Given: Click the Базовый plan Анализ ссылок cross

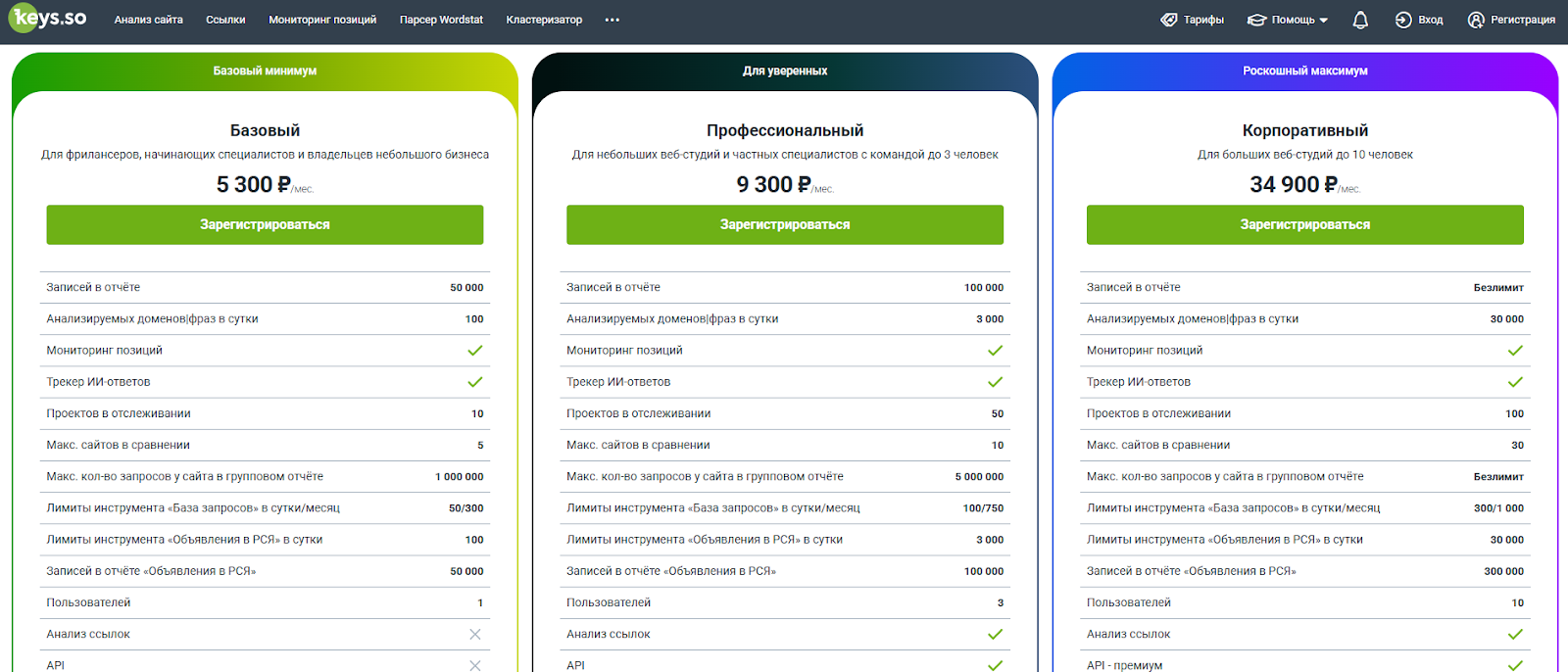Looking at the screenshot, I should click(475, 635).
